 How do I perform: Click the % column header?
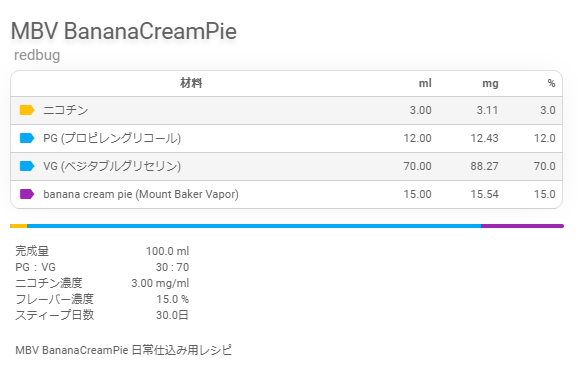tap(551, 83)
